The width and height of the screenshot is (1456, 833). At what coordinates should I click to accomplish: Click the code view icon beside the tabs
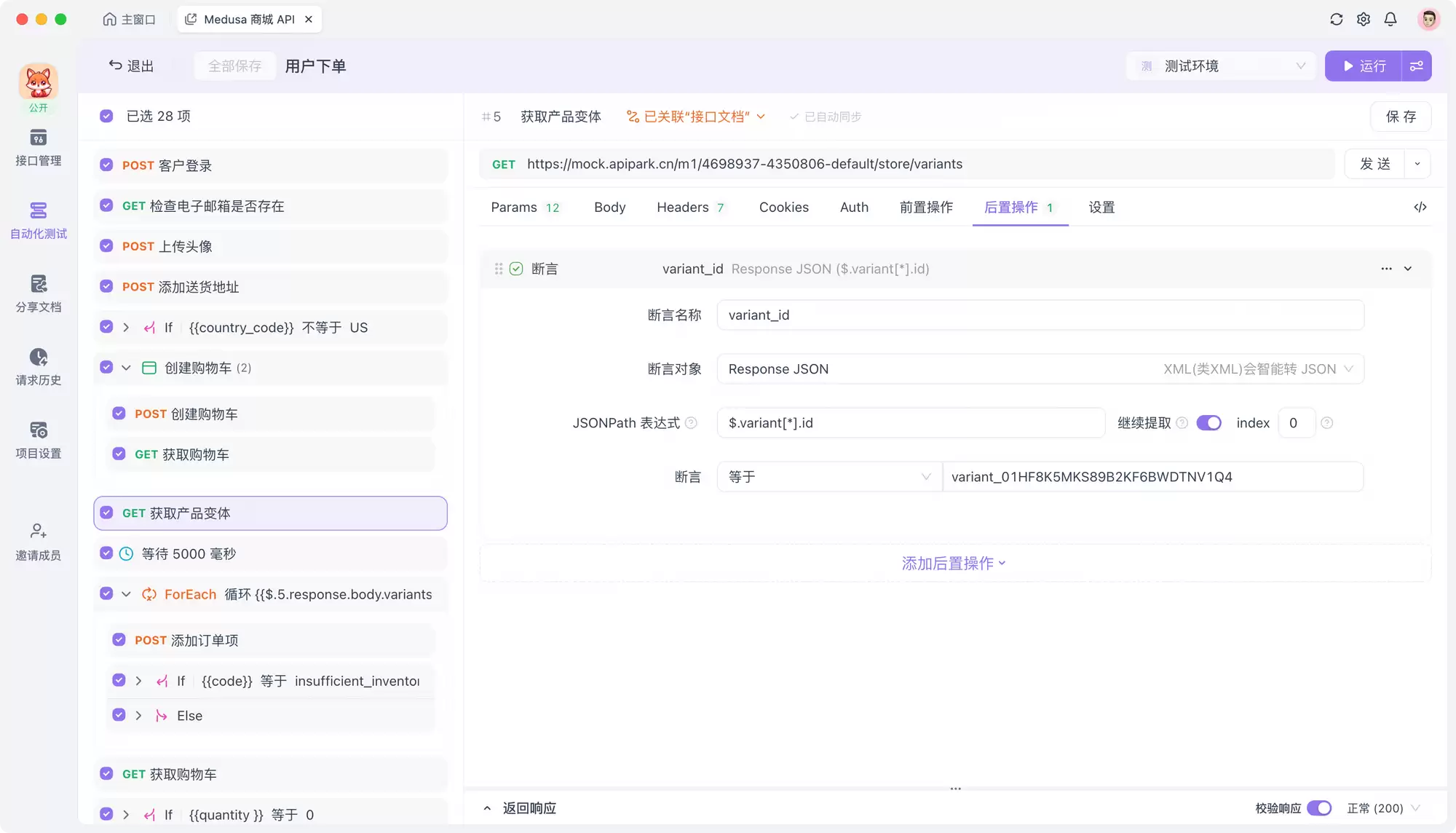click(1420, 208)
